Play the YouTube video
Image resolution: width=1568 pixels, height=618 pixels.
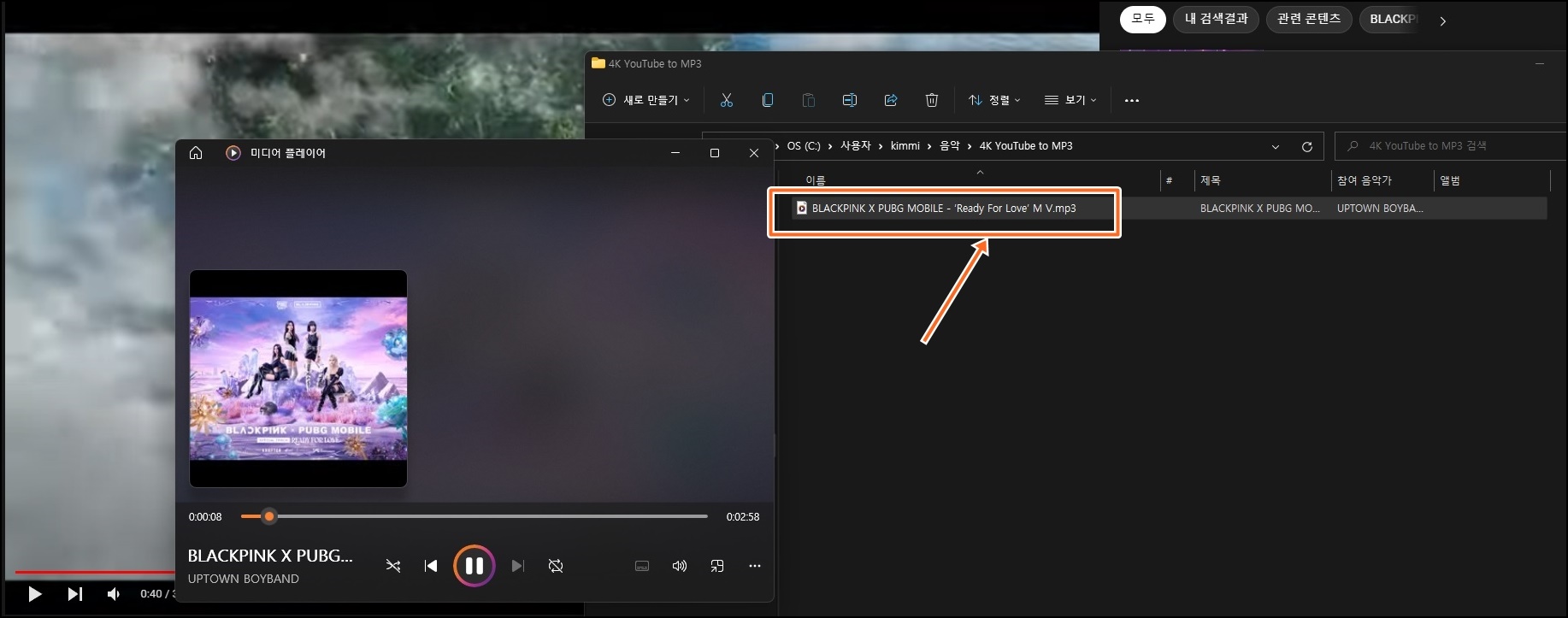tap(34, 593)
